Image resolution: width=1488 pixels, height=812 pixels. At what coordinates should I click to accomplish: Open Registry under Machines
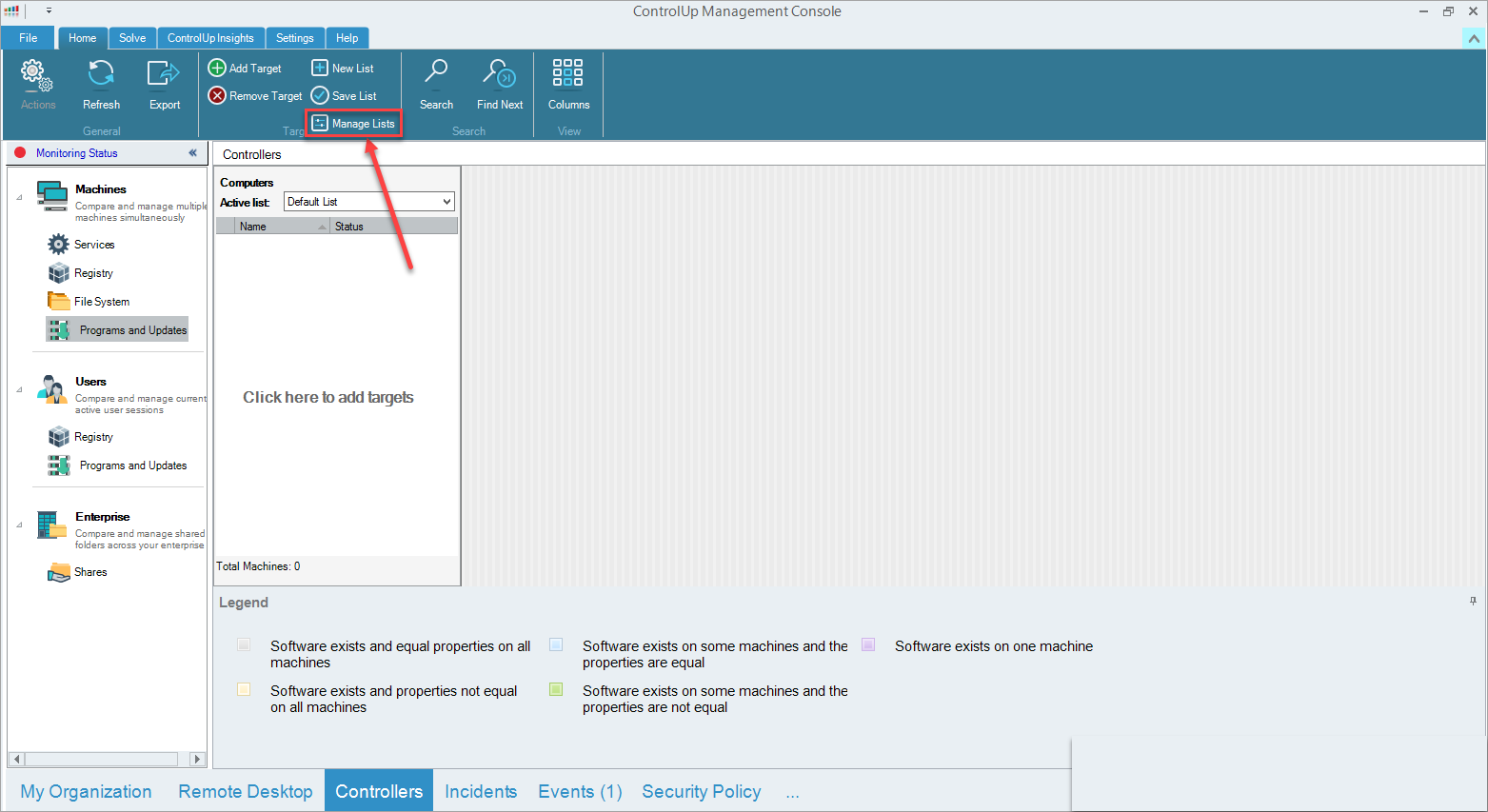click(x=82, y=273)
